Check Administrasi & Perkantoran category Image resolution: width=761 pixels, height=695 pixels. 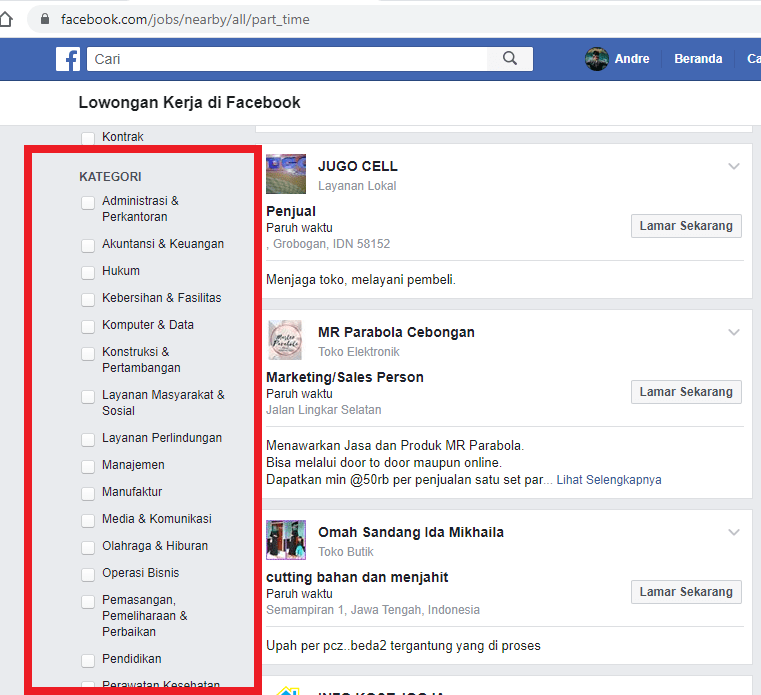(88, 202)
